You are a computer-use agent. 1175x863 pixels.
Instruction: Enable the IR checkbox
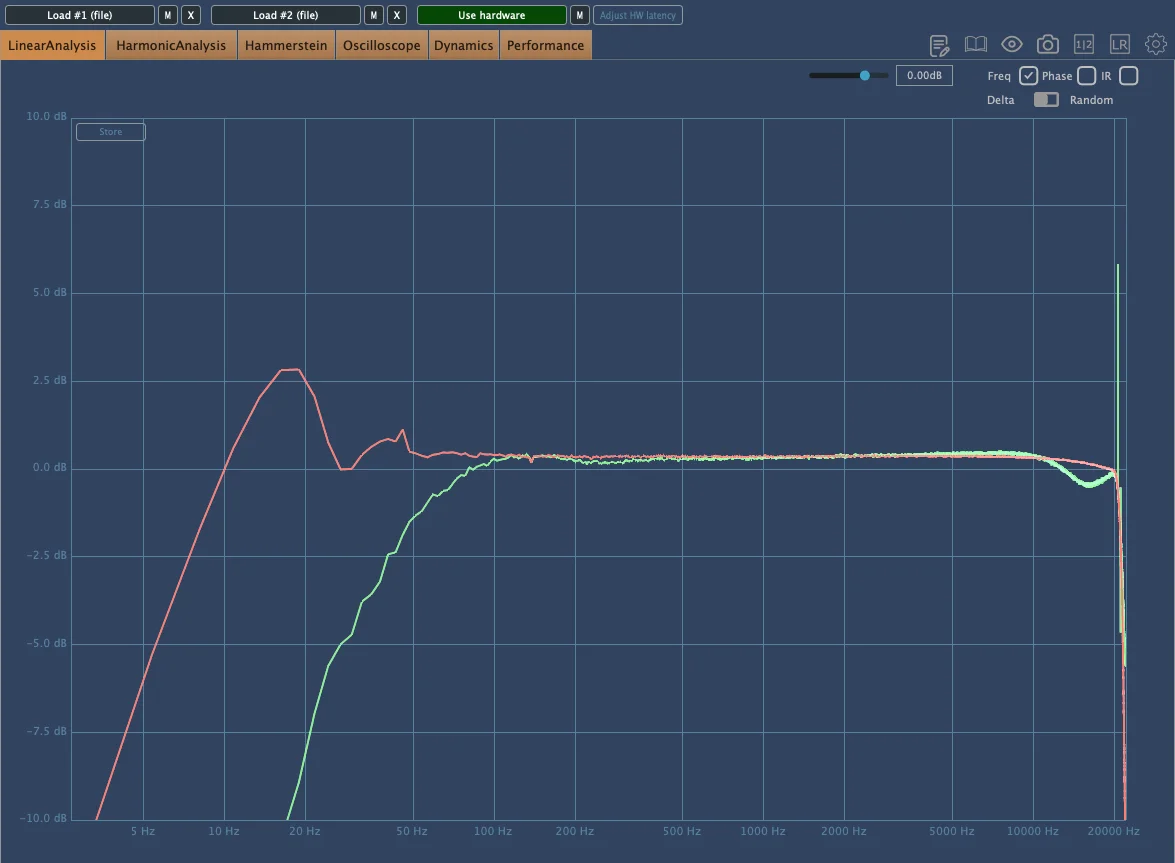pyautogui.click(x=1129, y=76)
